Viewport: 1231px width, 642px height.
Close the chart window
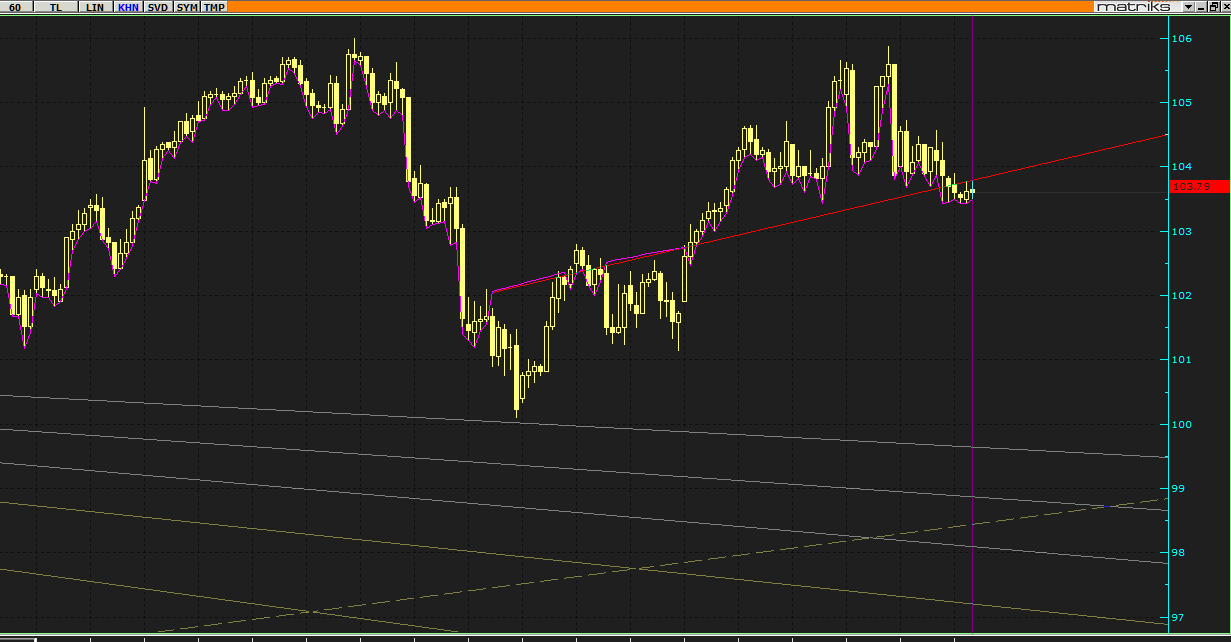pyautogui.click(x=1224, y=7)
